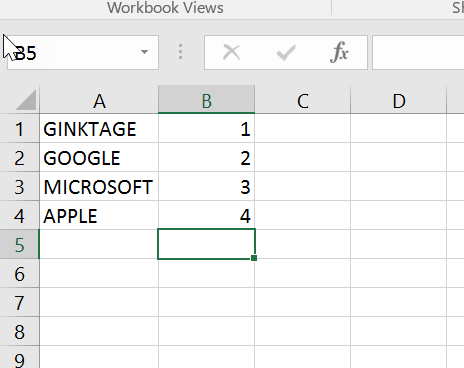Select row 4 header
Image resolution: width=464 pixels, height=368 pixels.
[19, 216]
